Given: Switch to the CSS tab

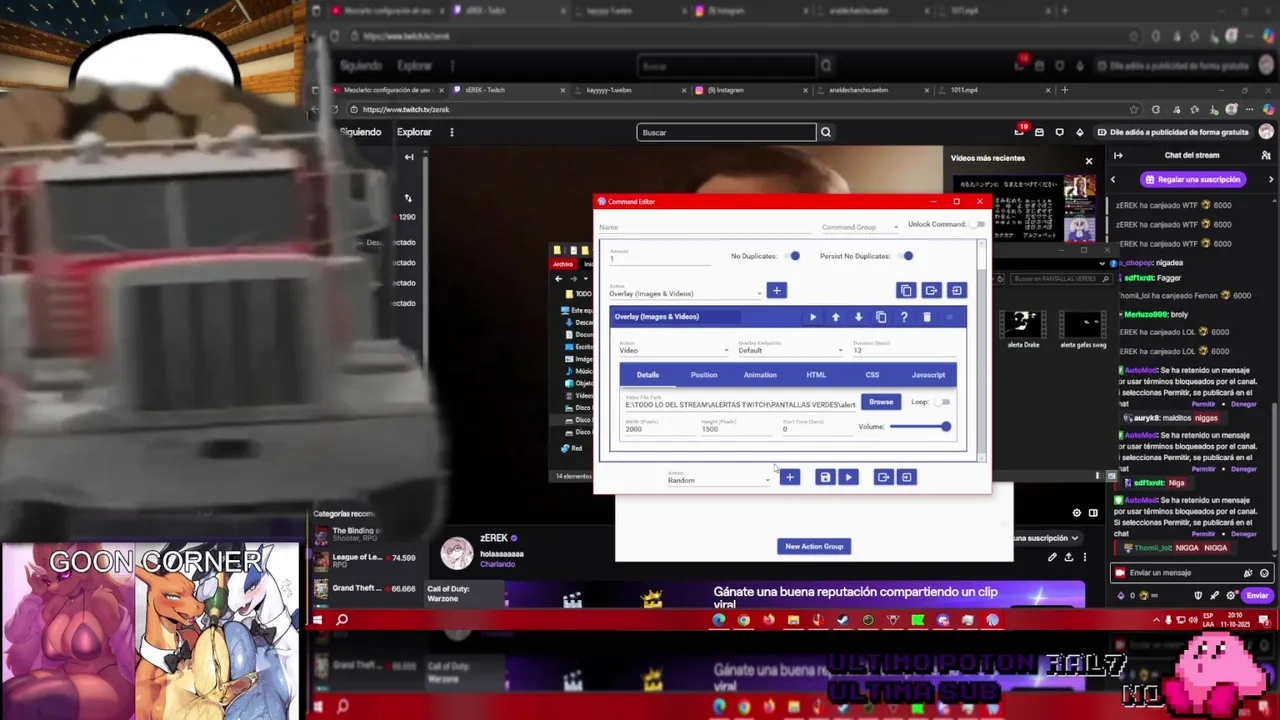Looking at the screenshot, I should point(872,375).
